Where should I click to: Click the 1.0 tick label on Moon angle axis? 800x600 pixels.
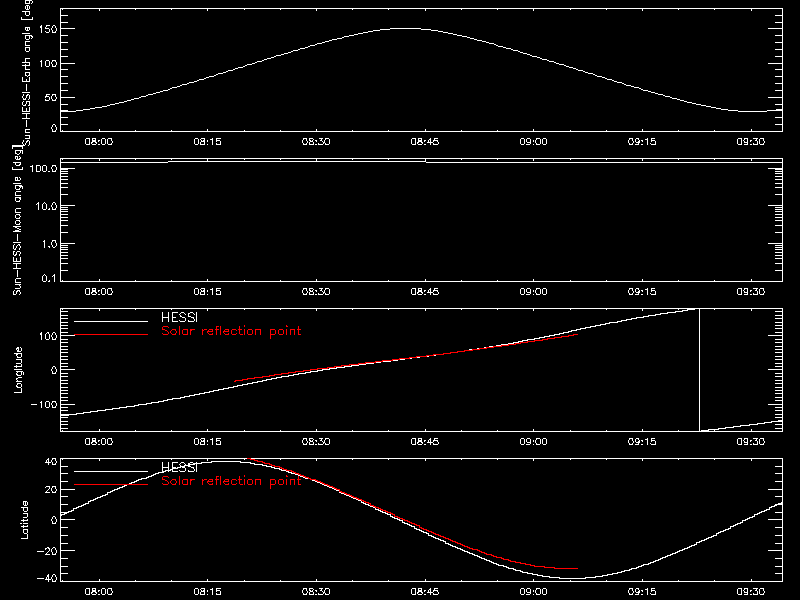pyautogui.click(x=49, y=244)
